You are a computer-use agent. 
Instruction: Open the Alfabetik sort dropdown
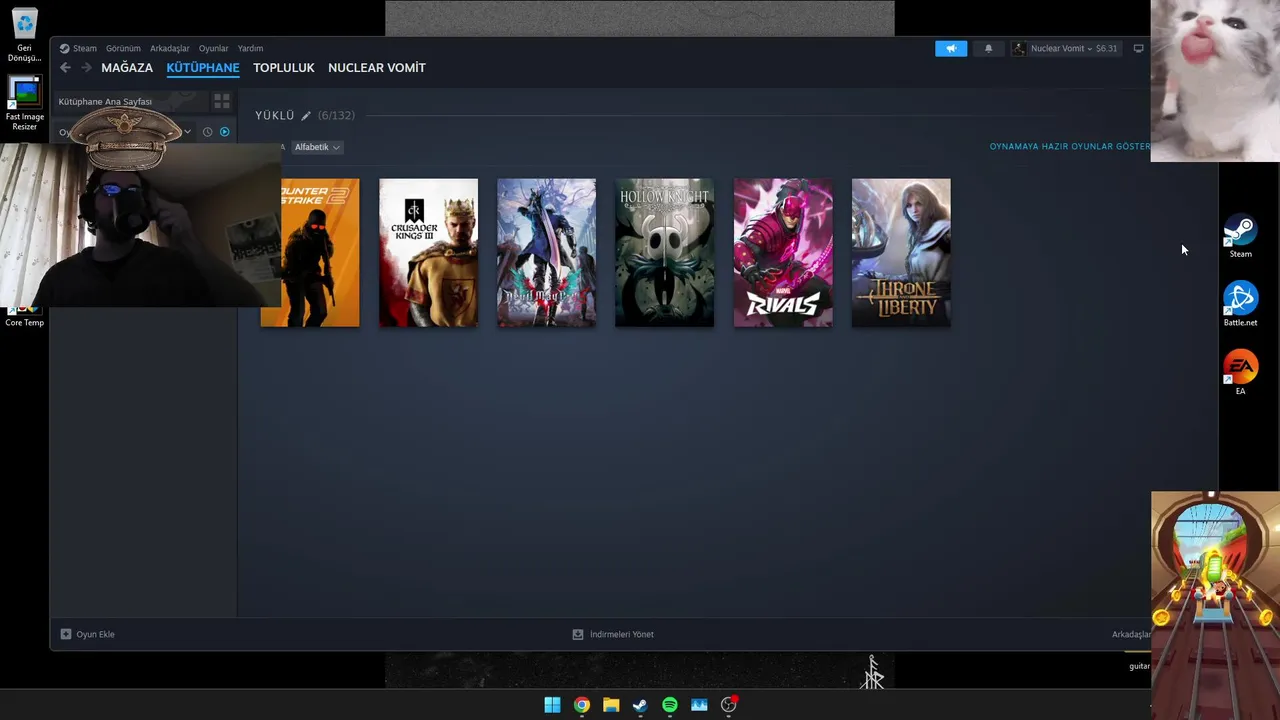pyautogui.click(x=317, y=147)
